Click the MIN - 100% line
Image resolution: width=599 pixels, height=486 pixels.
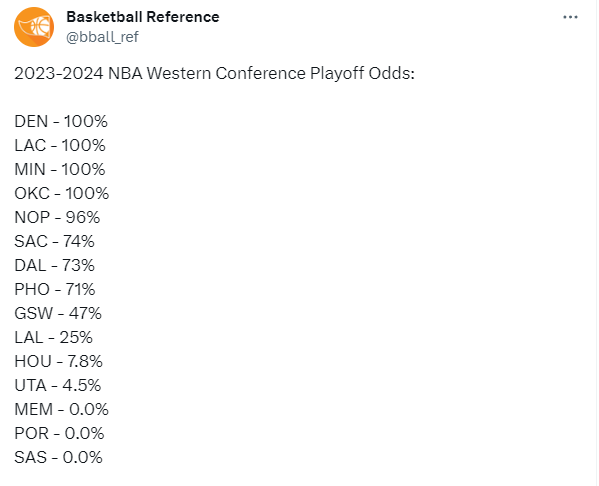coord(60,170)
